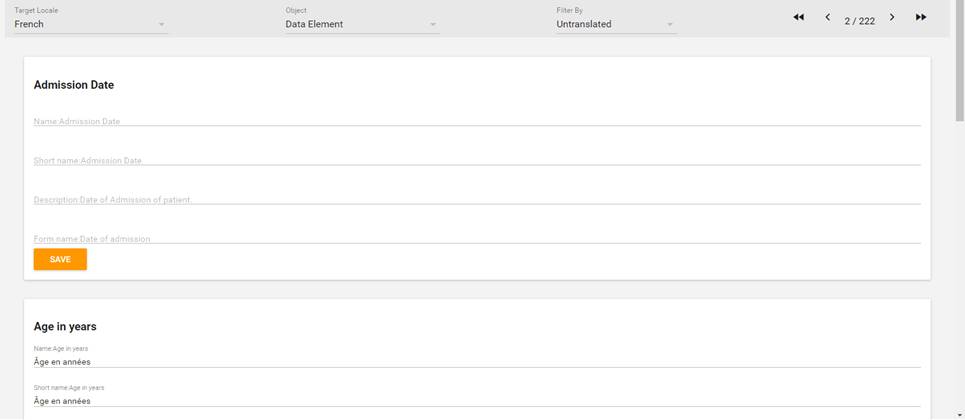Click the Admission Date card heading
Screen dimensions: 965x420
[x=74, y=85]
